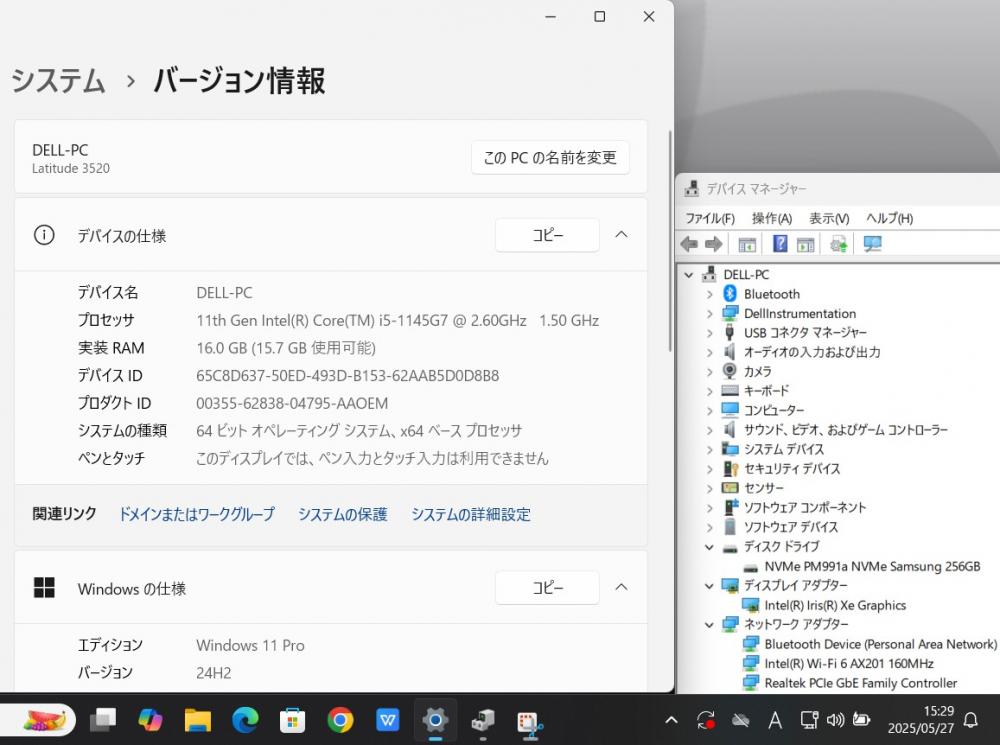1000x745 pixels.
Task: Collapse the Windows の仕様 section chevron
Action: pos(621,587)
